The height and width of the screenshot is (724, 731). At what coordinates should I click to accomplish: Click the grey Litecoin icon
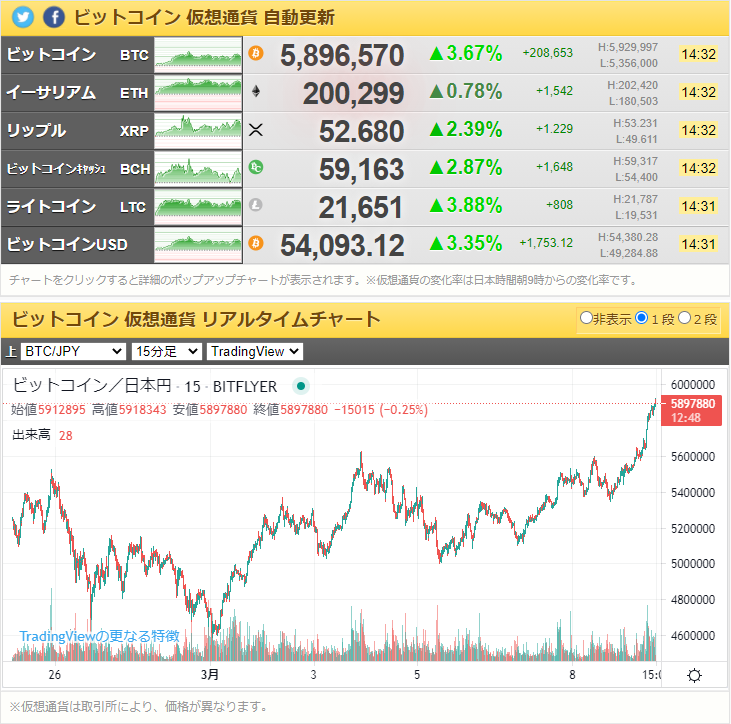255,205
